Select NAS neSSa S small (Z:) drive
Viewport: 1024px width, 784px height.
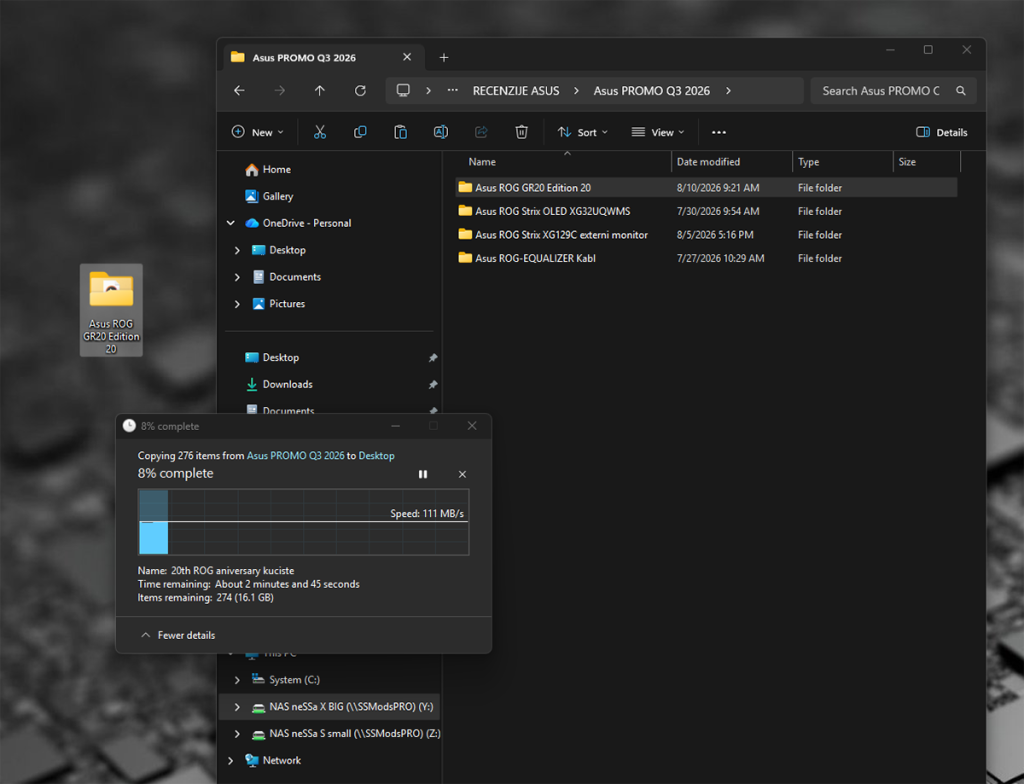point(346,734)
